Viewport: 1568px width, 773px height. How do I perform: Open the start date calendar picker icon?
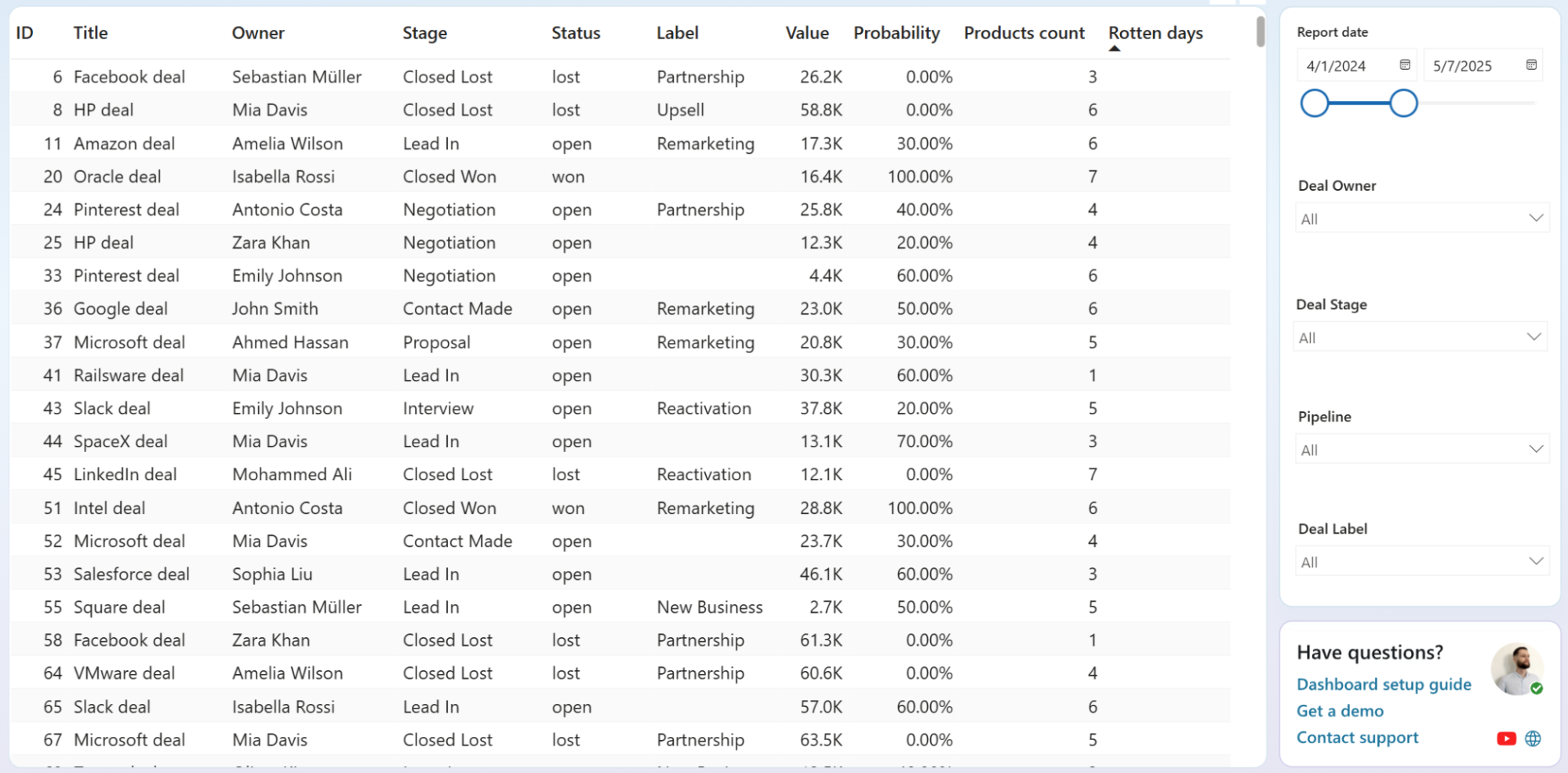coord(1405,65)
